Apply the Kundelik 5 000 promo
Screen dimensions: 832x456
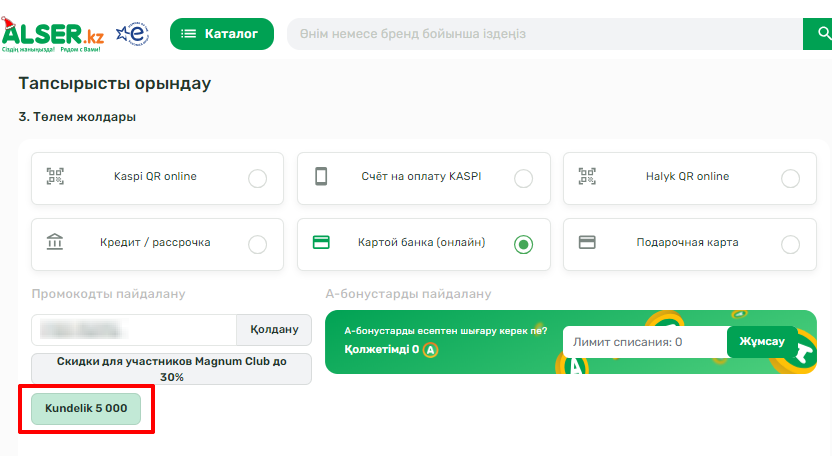86,409
